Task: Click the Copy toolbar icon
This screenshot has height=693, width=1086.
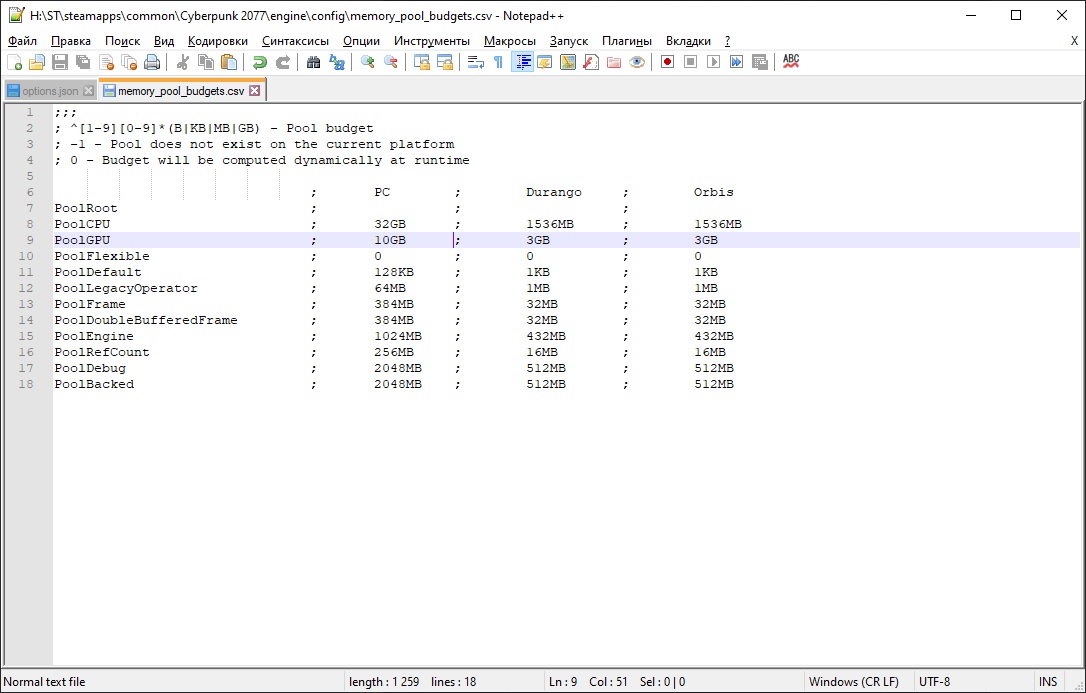Action: (x=206, y=62)
